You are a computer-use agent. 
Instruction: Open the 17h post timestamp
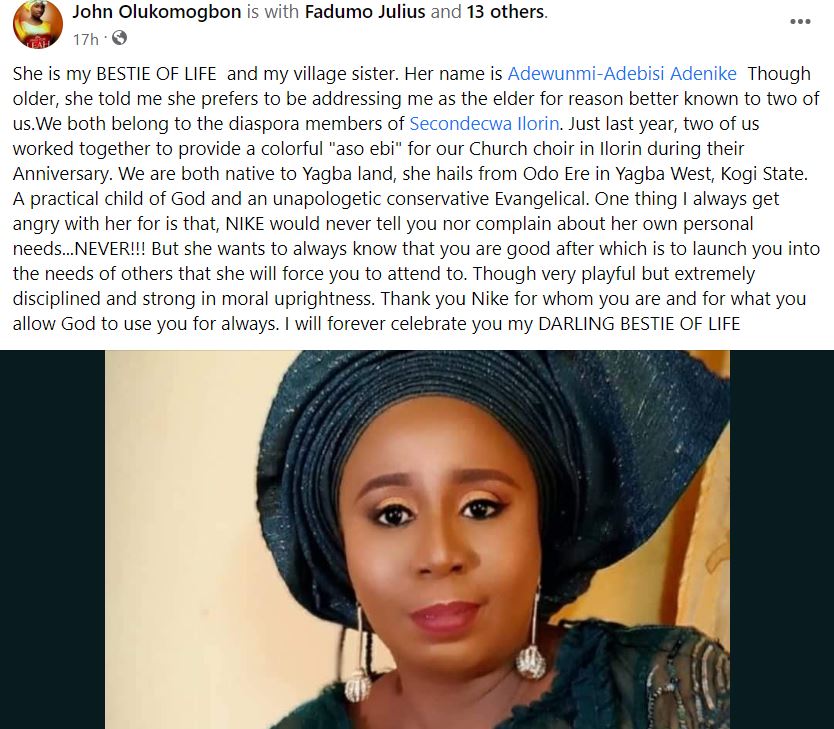(x=86, y=39)
